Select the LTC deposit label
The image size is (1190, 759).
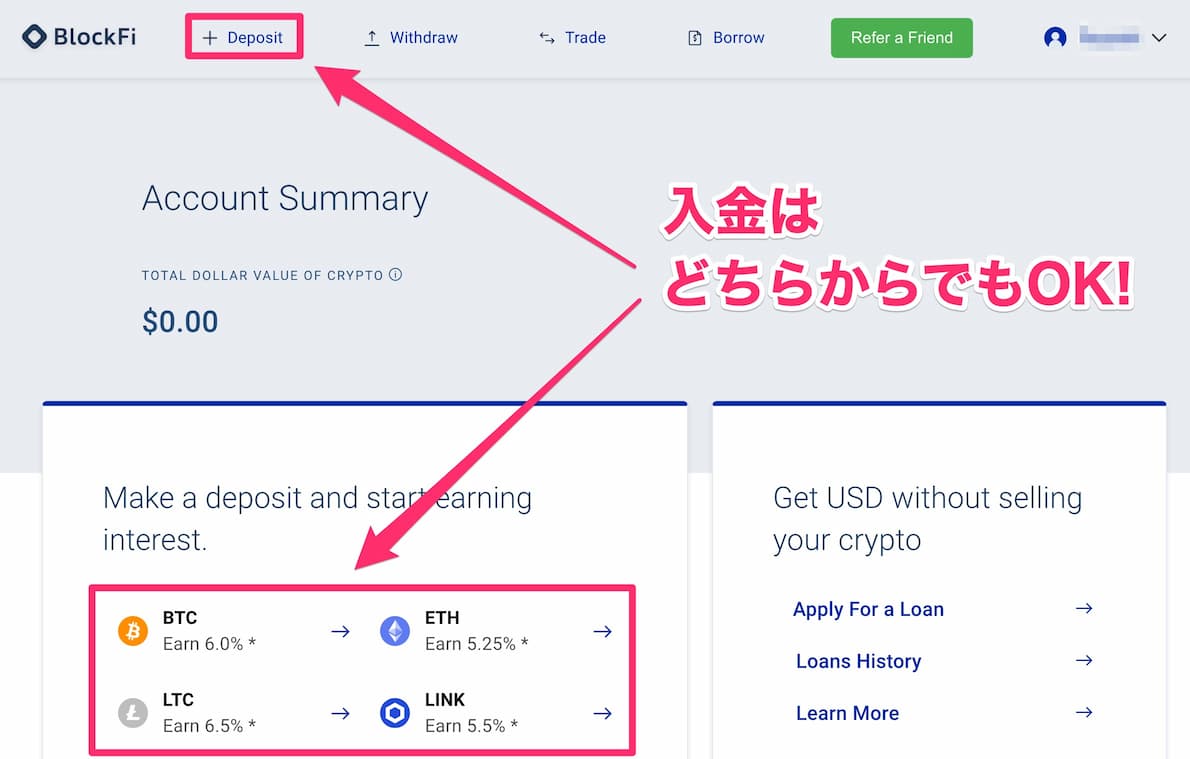click(x=178, y=700)
